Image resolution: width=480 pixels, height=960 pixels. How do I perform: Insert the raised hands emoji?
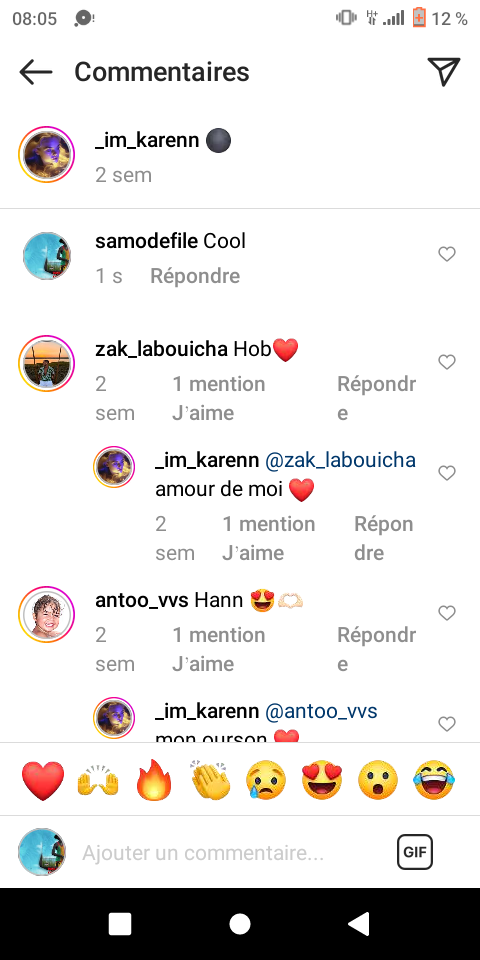click(98, 782)
